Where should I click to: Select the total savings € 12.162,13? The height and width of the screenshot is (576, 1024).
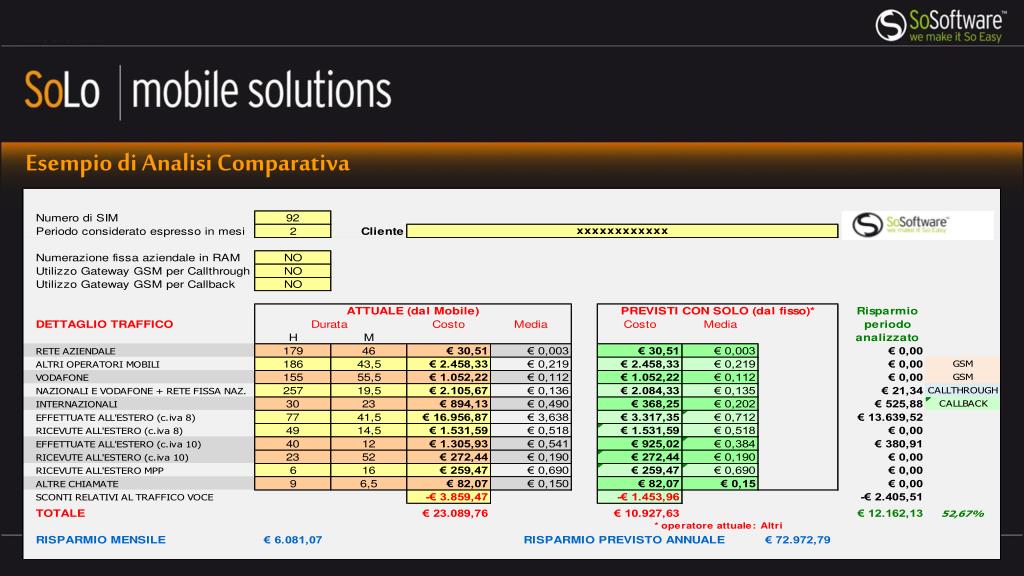pos(890,513)
